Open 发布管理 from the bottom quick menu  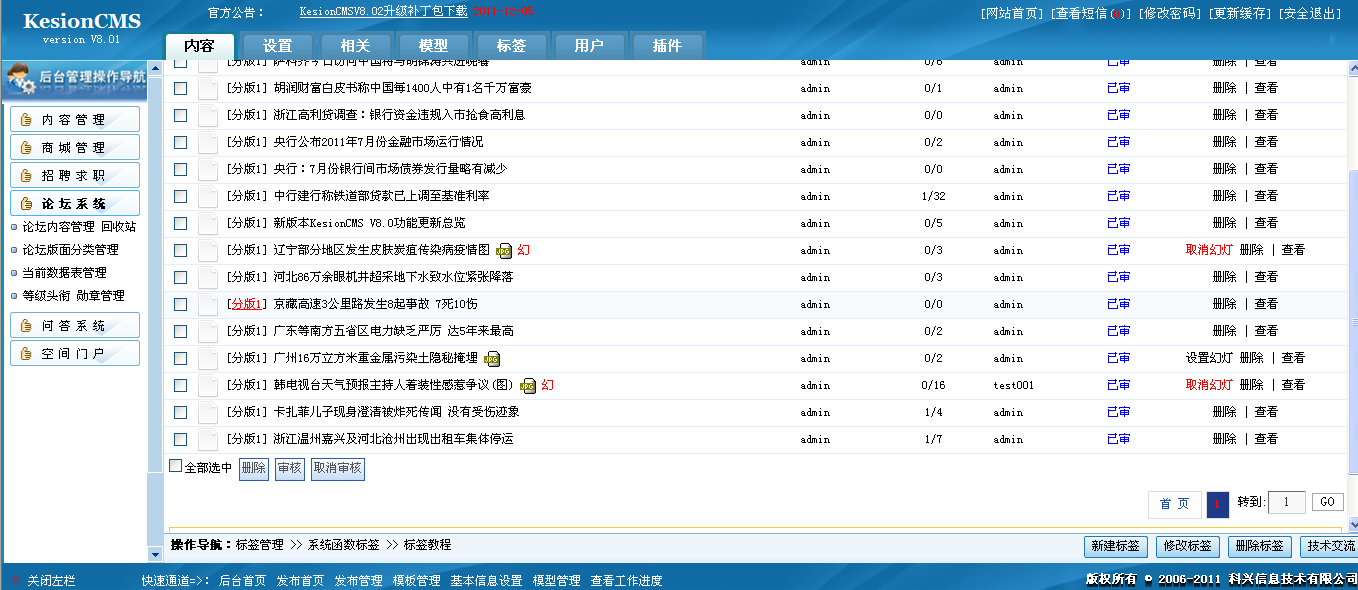click(x=358, y=579)
